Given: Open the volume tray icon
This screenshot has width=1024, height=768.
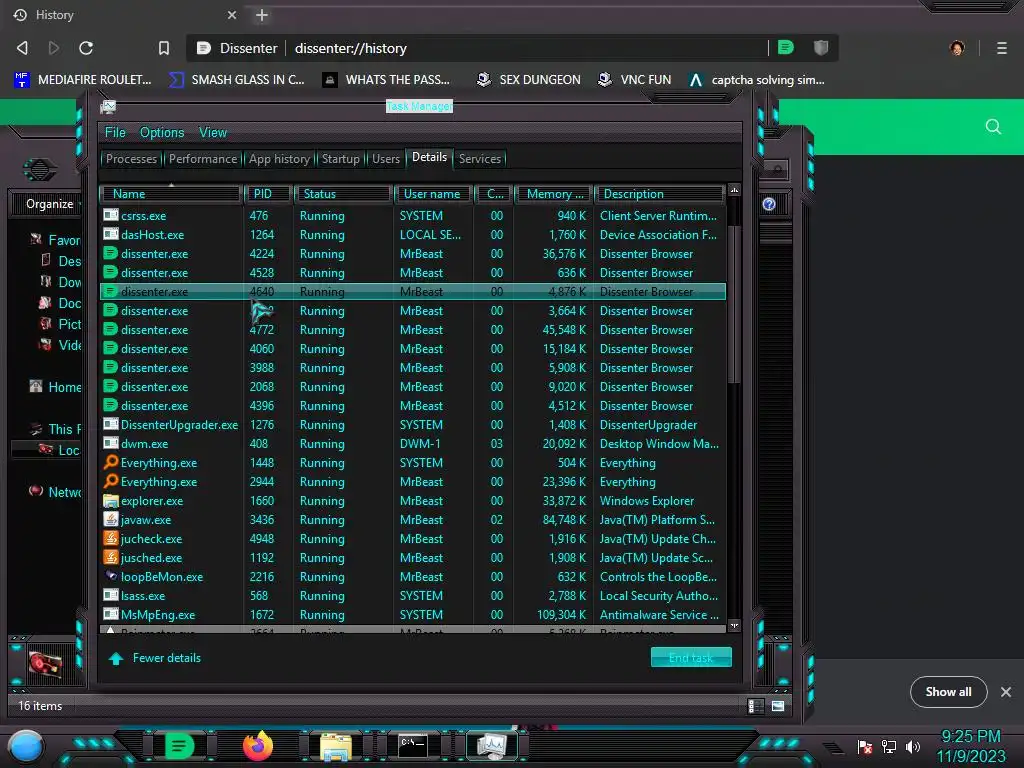Looking at the screenshot, I should click(x=913, y=746).
